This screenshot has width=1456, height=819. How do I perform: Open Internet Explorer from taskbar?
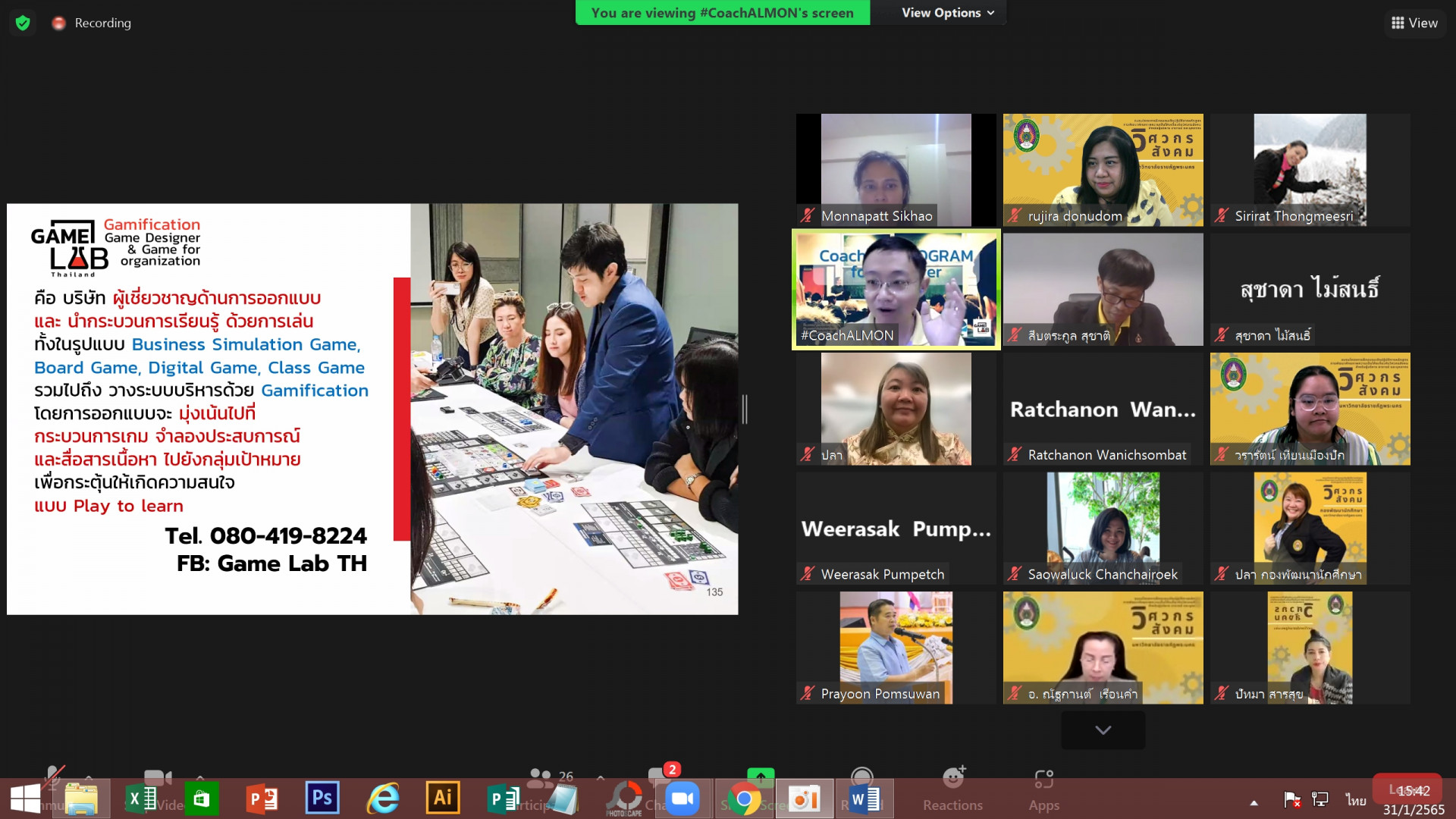click(x=382, y=799)
